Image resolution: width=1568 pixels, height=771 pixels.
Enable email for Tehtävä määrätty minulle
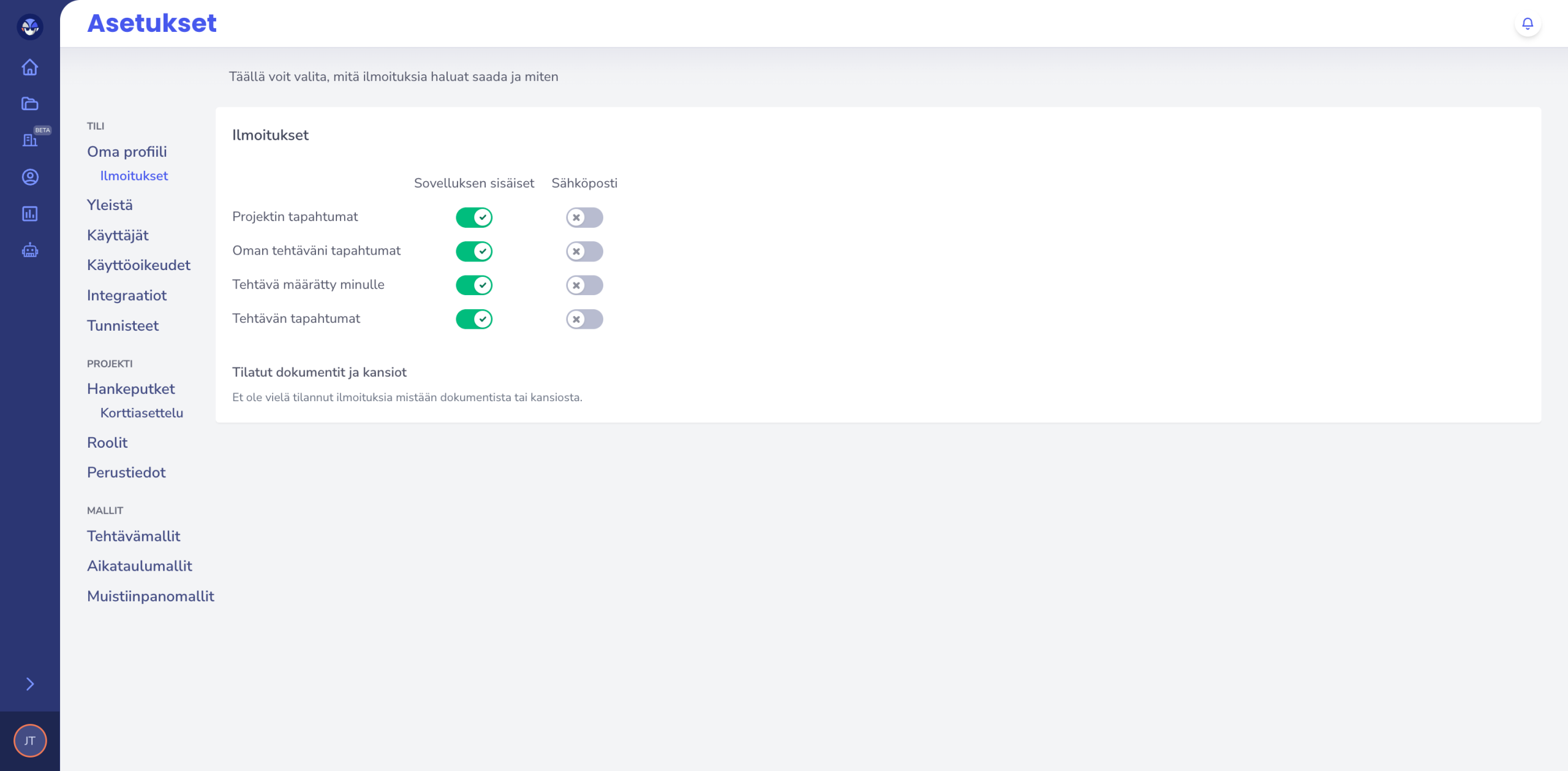coord(584,285)
